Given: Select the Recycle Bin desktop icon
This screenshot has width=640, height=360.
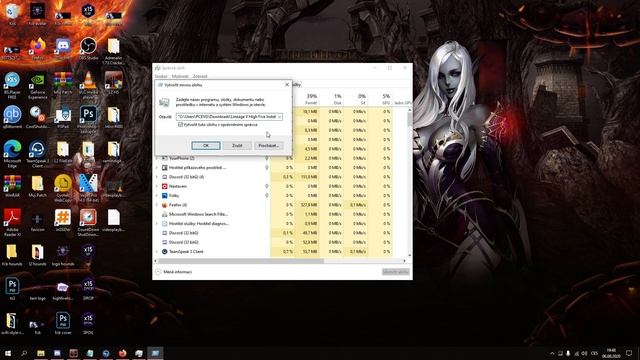Looking at the screenshot, I should tap(12, 14).
